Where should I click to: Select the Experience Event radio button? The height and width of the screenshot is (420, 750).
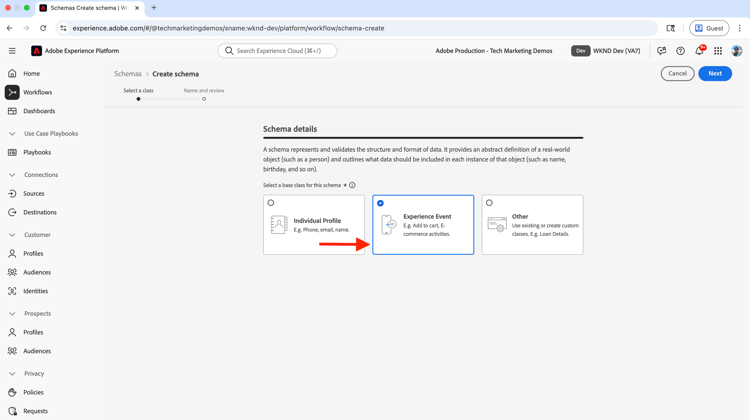(x=380, y=203)
